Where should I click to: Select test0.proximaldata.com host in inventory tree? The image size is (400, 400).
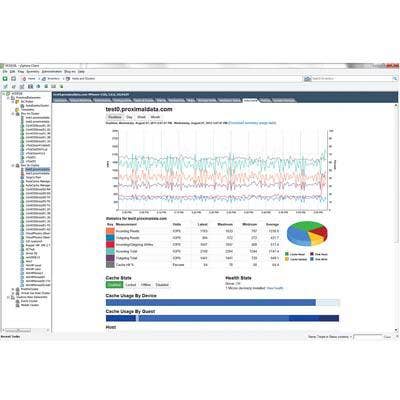(38, 169)
